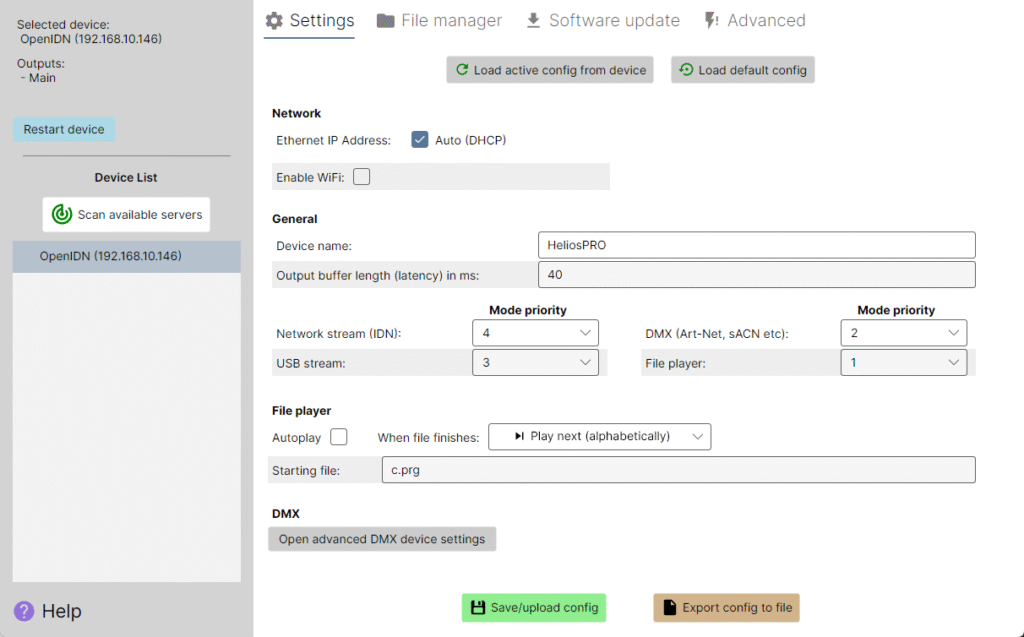This screenshot has height=637, width=1024.
Task: Switch to the Advanced tab
Action: (766, 19)
